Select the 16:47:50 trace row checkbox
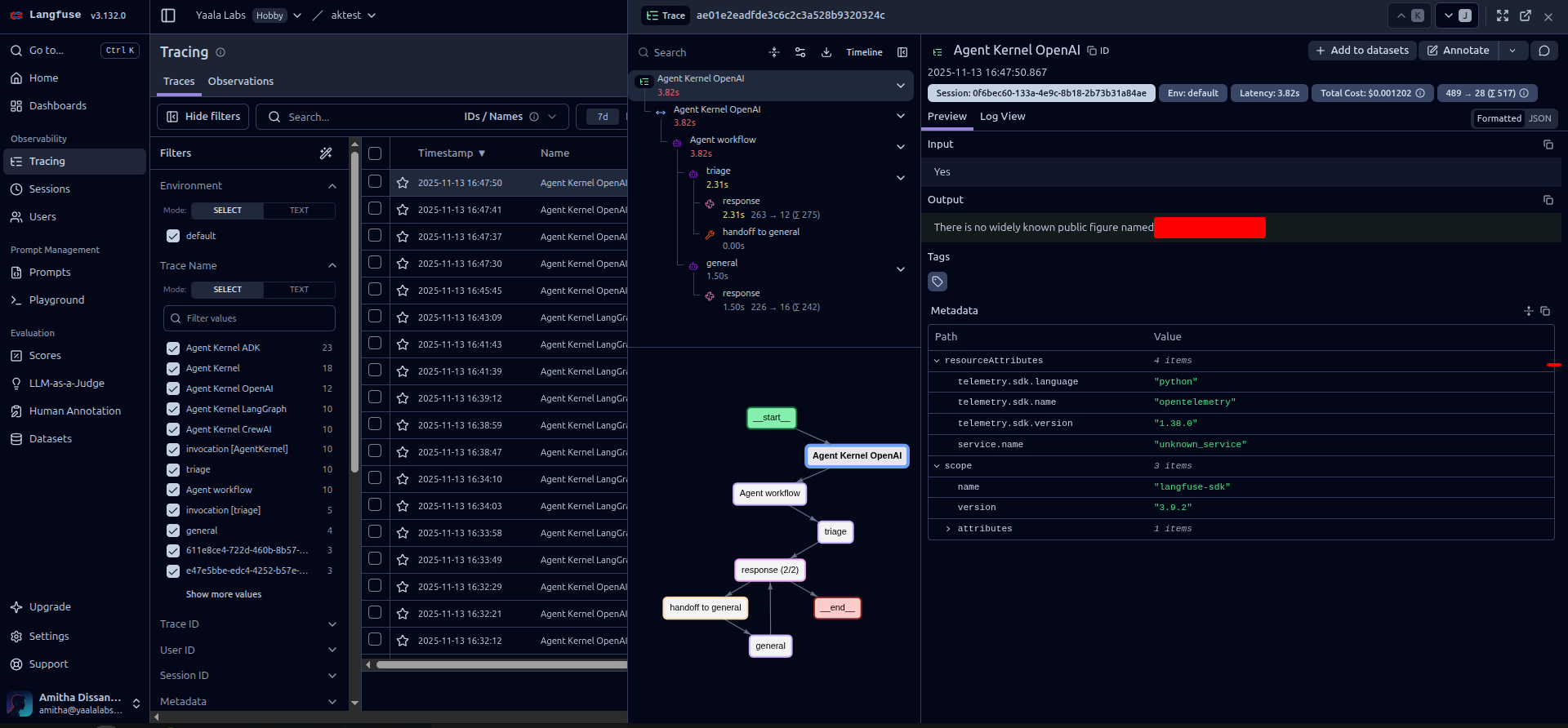Screen dimensions: 1568x728 click(375, 182)
